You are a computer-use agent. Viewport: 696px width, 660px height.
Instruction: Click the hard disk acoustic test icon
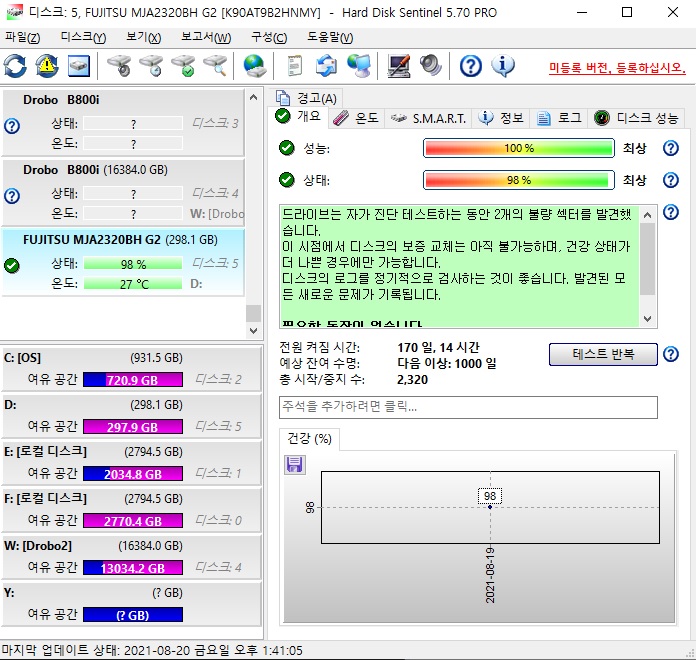click(x=119, y=66)
